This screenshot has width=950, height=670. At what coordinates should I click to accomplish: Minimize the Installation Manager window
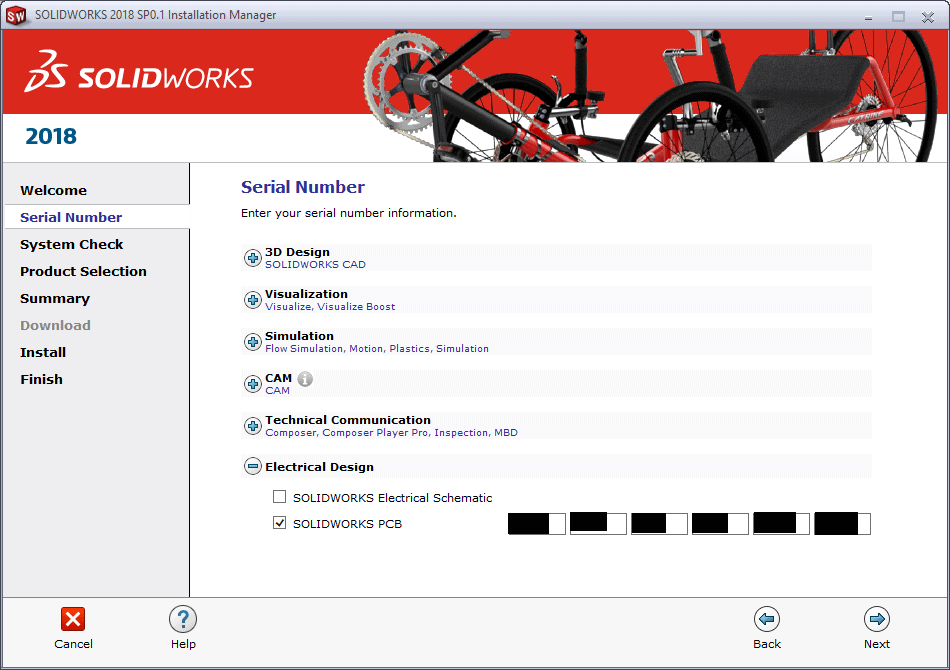868,18
